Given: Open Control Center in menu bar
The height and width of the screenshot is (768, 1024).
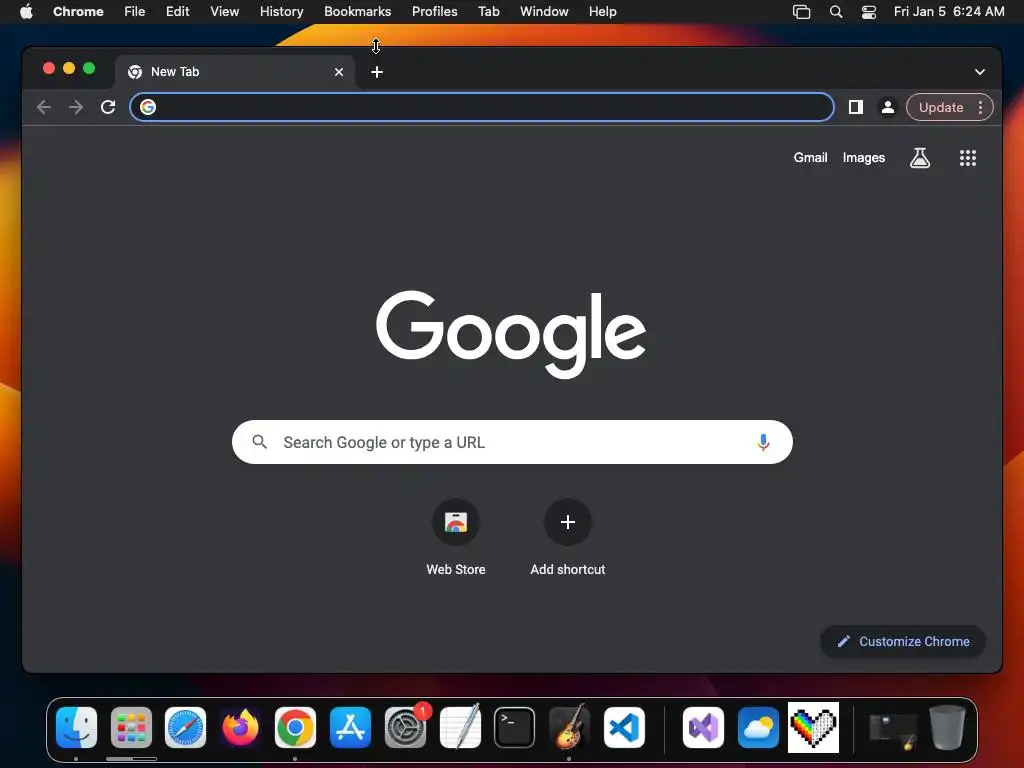Looking at the screenshot, I should coord(869,12).
